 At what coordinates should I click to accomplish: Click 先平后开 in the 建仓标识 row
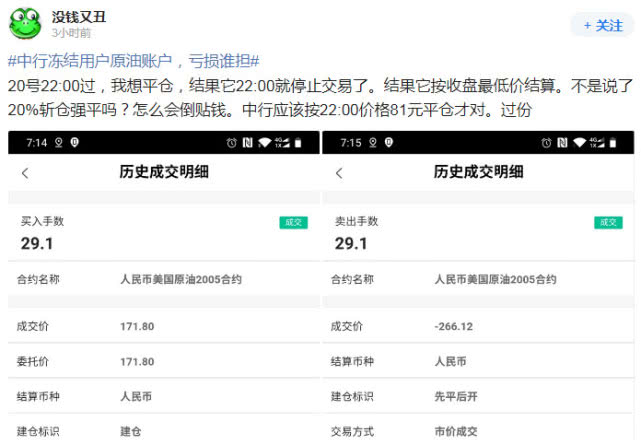coord(456,396)
